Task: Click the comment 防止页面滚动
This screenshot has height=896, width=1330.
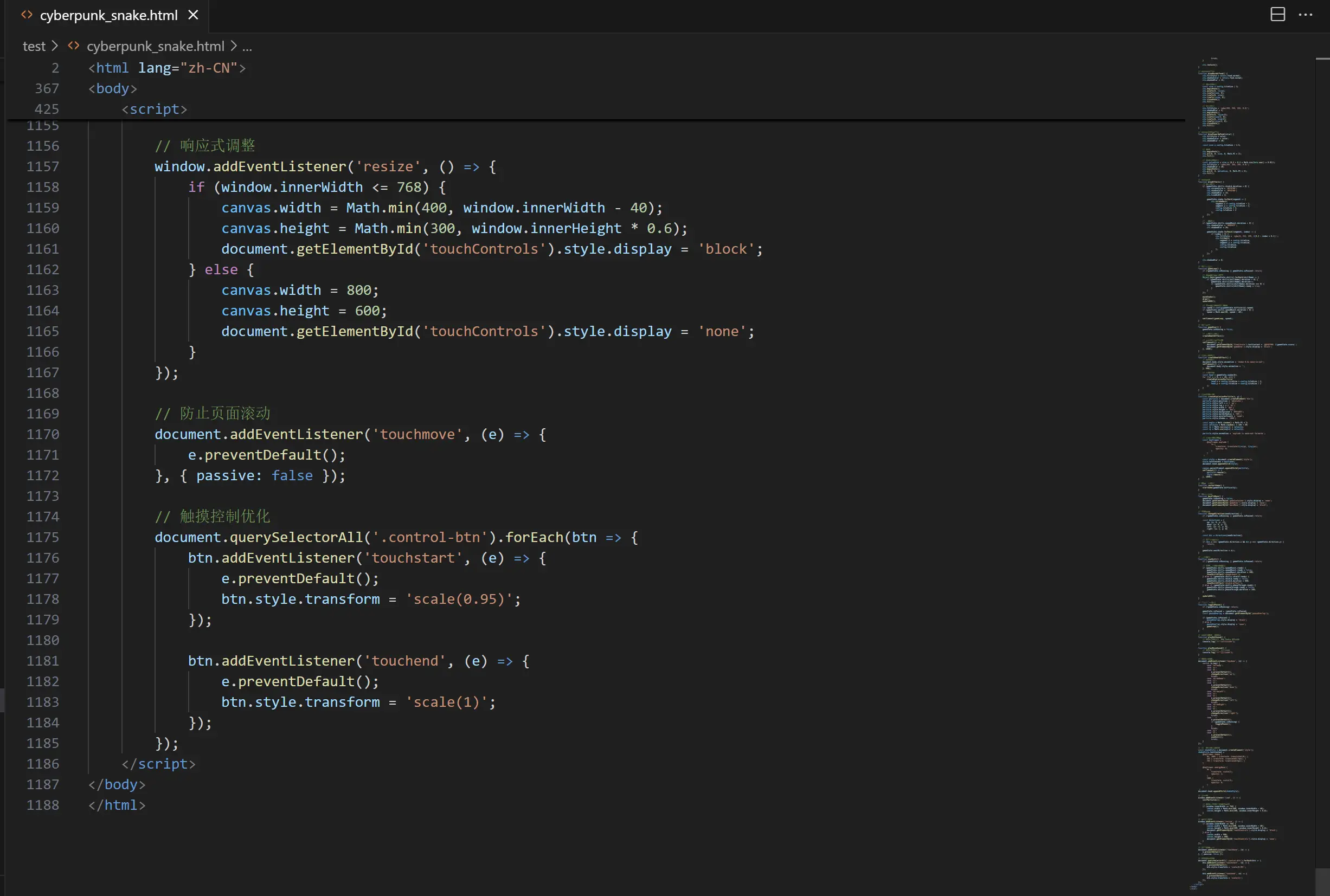Action: pyautogui.click(x=213, y=413)
